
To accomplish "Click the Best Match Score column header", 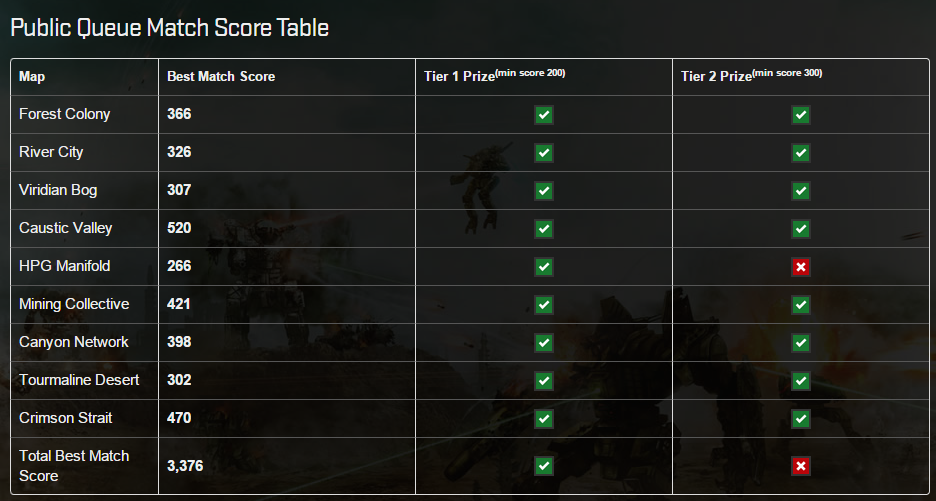I will pyautogui.click(x=221, y=77).
